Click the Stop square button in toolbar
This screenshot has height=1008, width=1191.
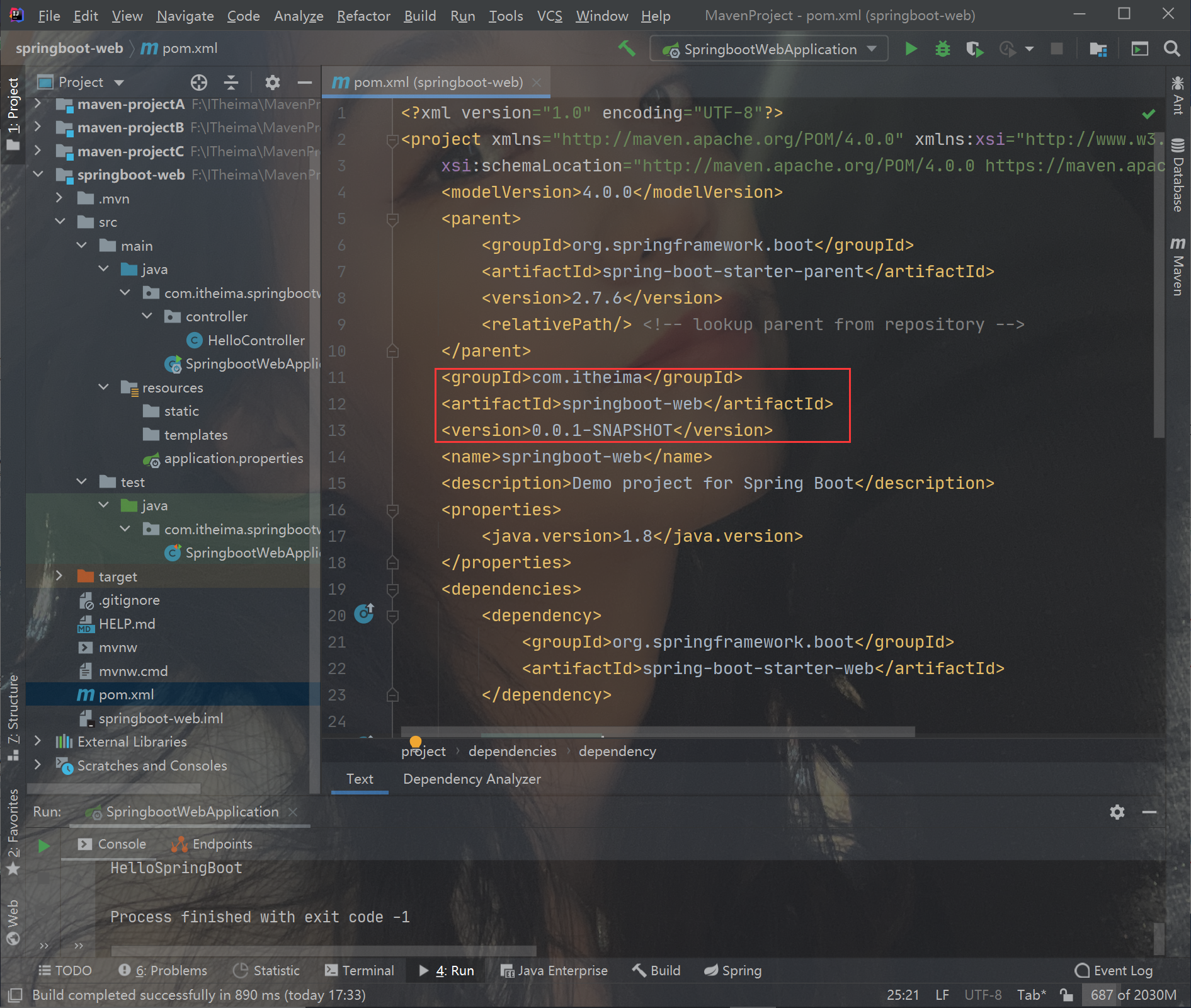pos(1057,49)
